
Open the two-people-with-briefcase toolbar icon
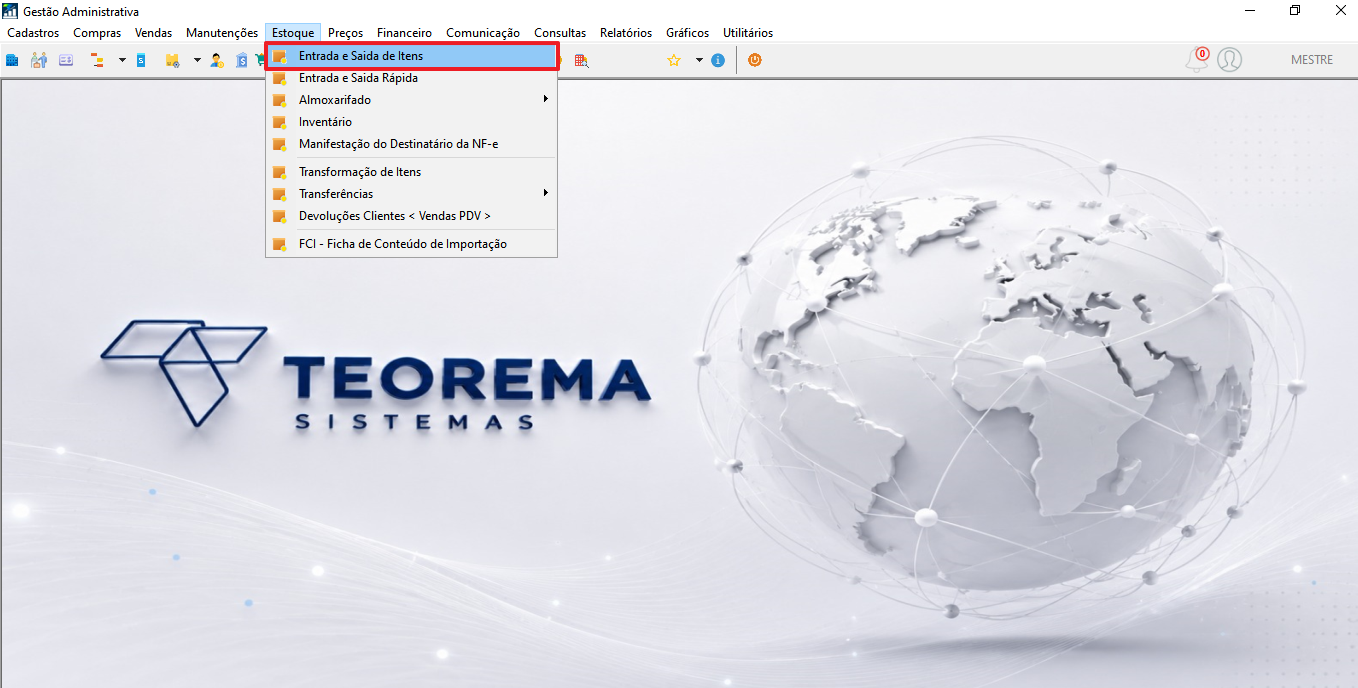[x=39, y=60]
